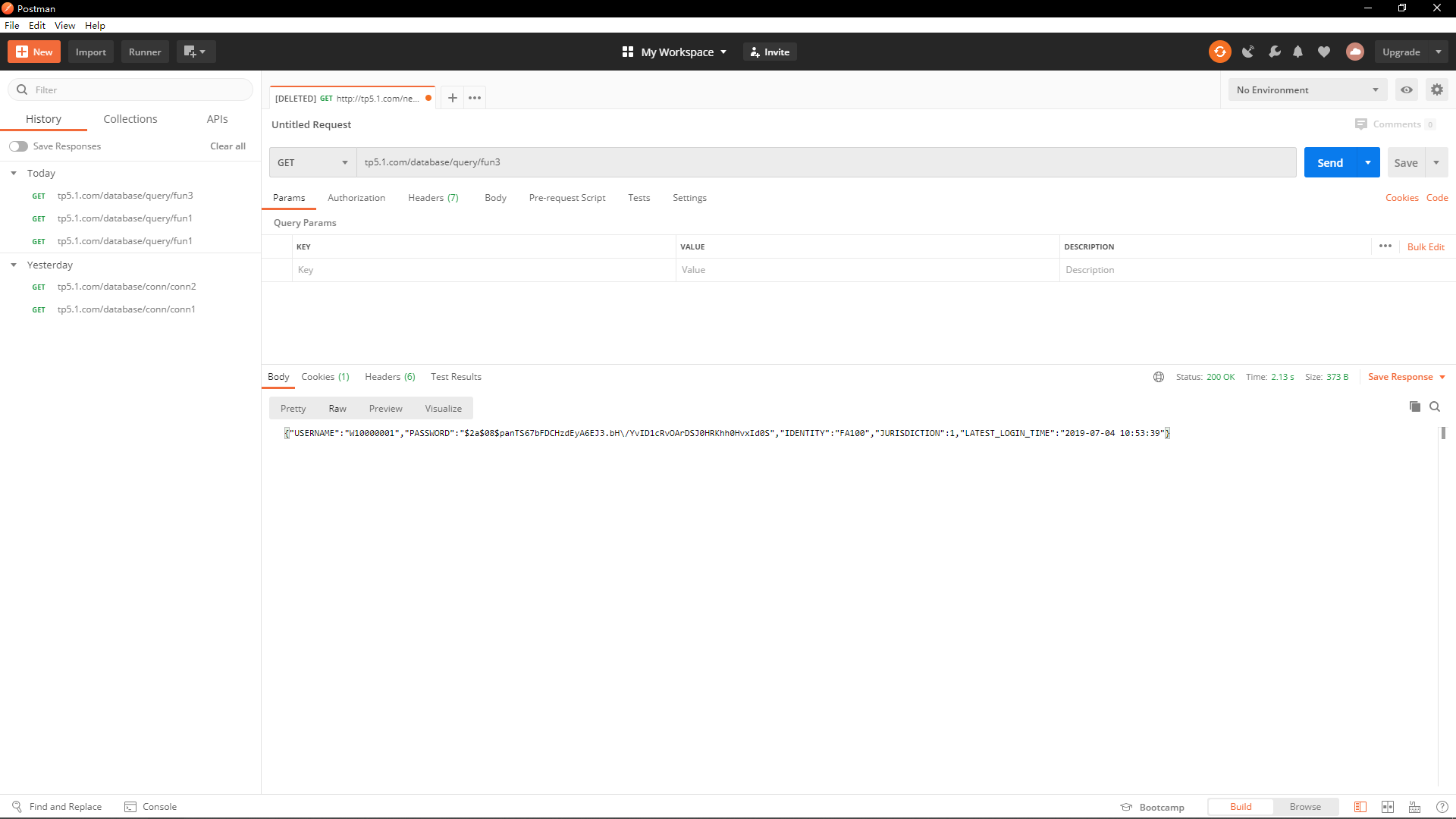Open the Tests tab
The height and width of the screenshot is (819, 1456).
[x=639, y=198]
